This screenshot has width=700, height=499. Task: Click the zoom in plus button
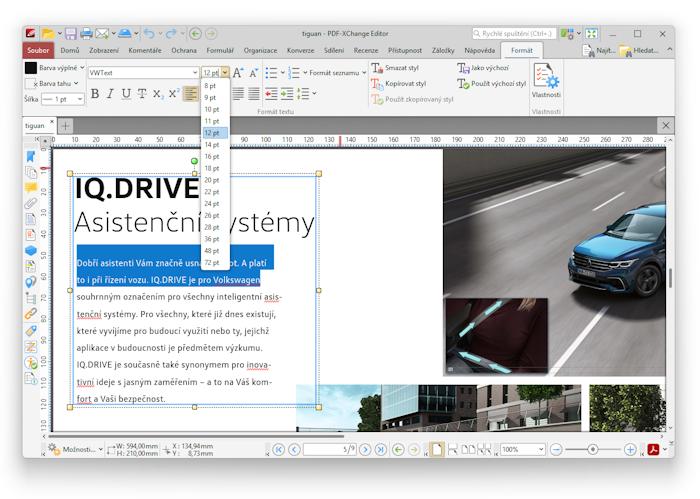tap(630, 449)
